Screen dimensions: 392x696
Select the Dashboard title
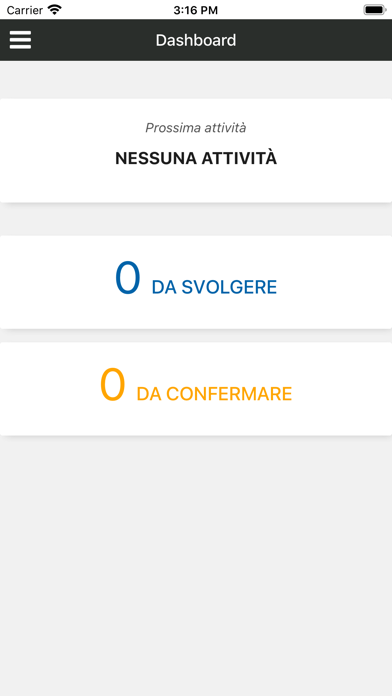(196, 40)
